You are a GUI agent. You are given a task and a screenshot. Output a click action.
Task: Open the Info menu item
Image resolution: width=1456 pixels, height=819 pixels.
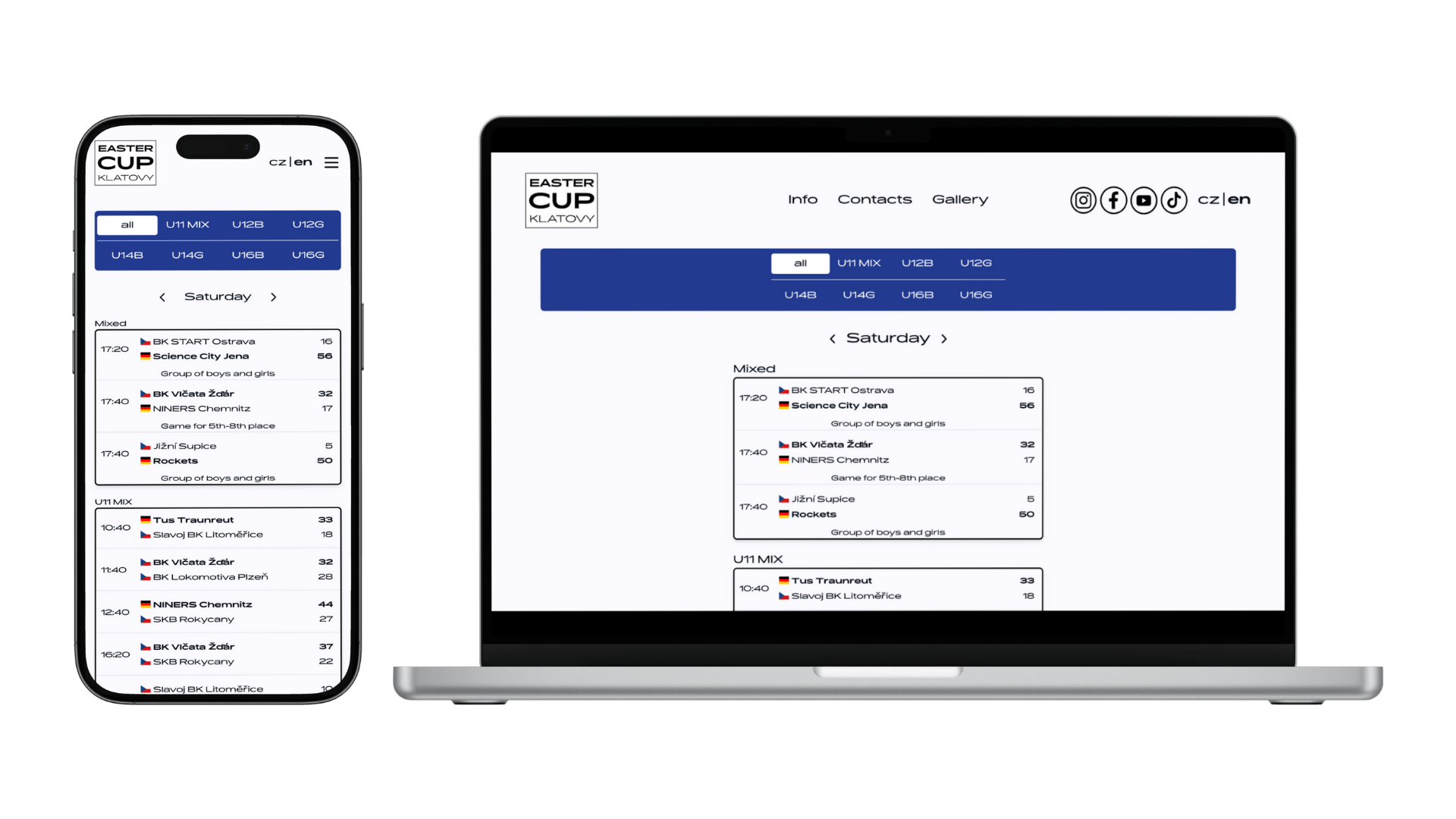coord(801,199)
